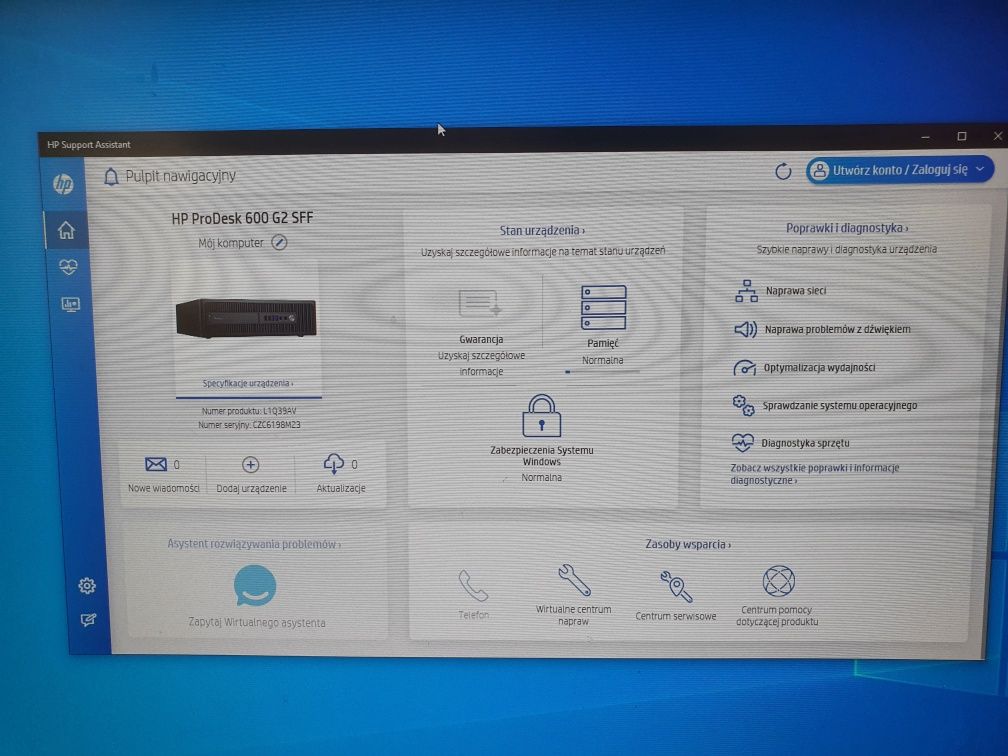
Task: Open product help center globe icon
Action: click(x=778, y=580)
